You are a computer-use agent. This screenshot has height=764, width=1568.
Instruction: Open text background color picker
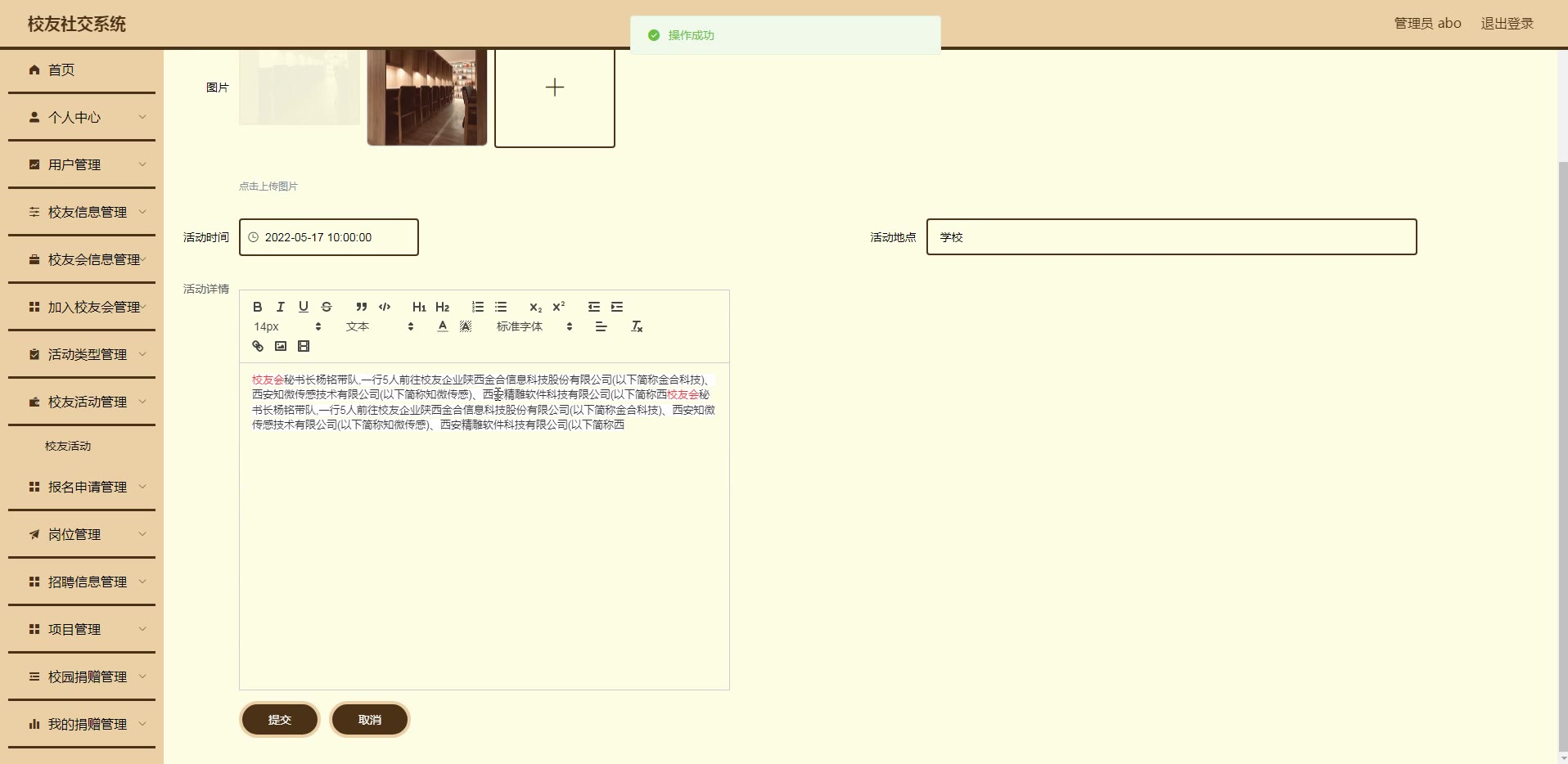click(x=466, y=326)
